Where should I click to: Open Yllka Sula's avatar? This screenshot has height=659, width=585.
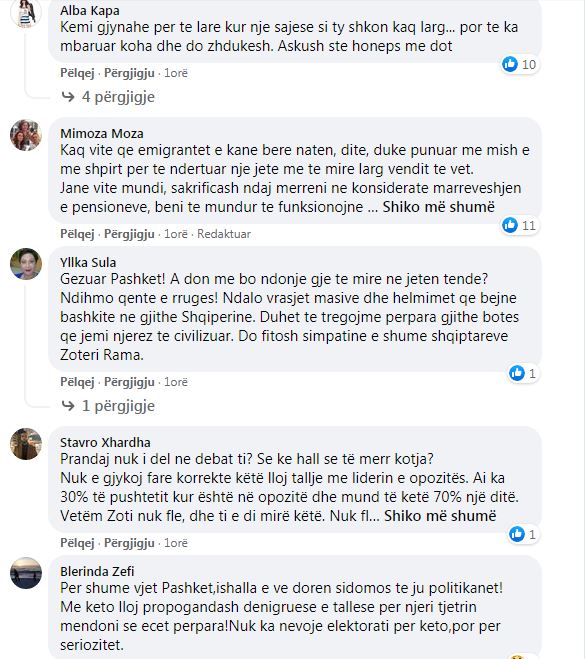pyautogui.click(x=26, y=264)
